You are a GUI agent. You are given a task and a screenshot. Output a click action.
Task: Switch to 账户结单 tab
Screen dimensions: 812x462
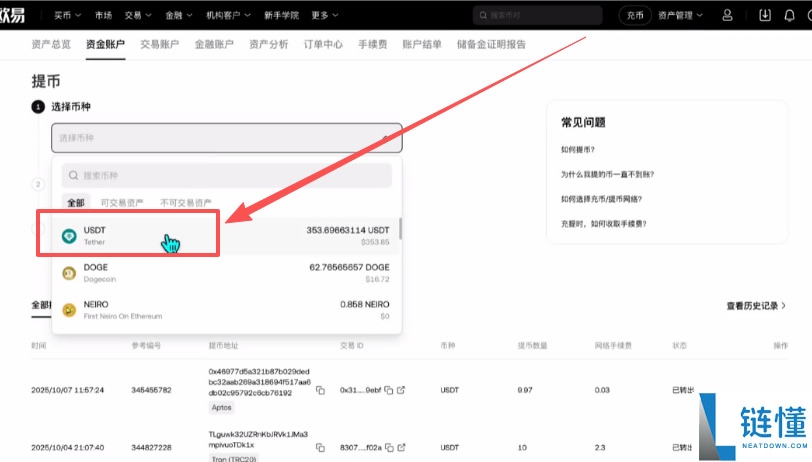(x=422, y=45)
